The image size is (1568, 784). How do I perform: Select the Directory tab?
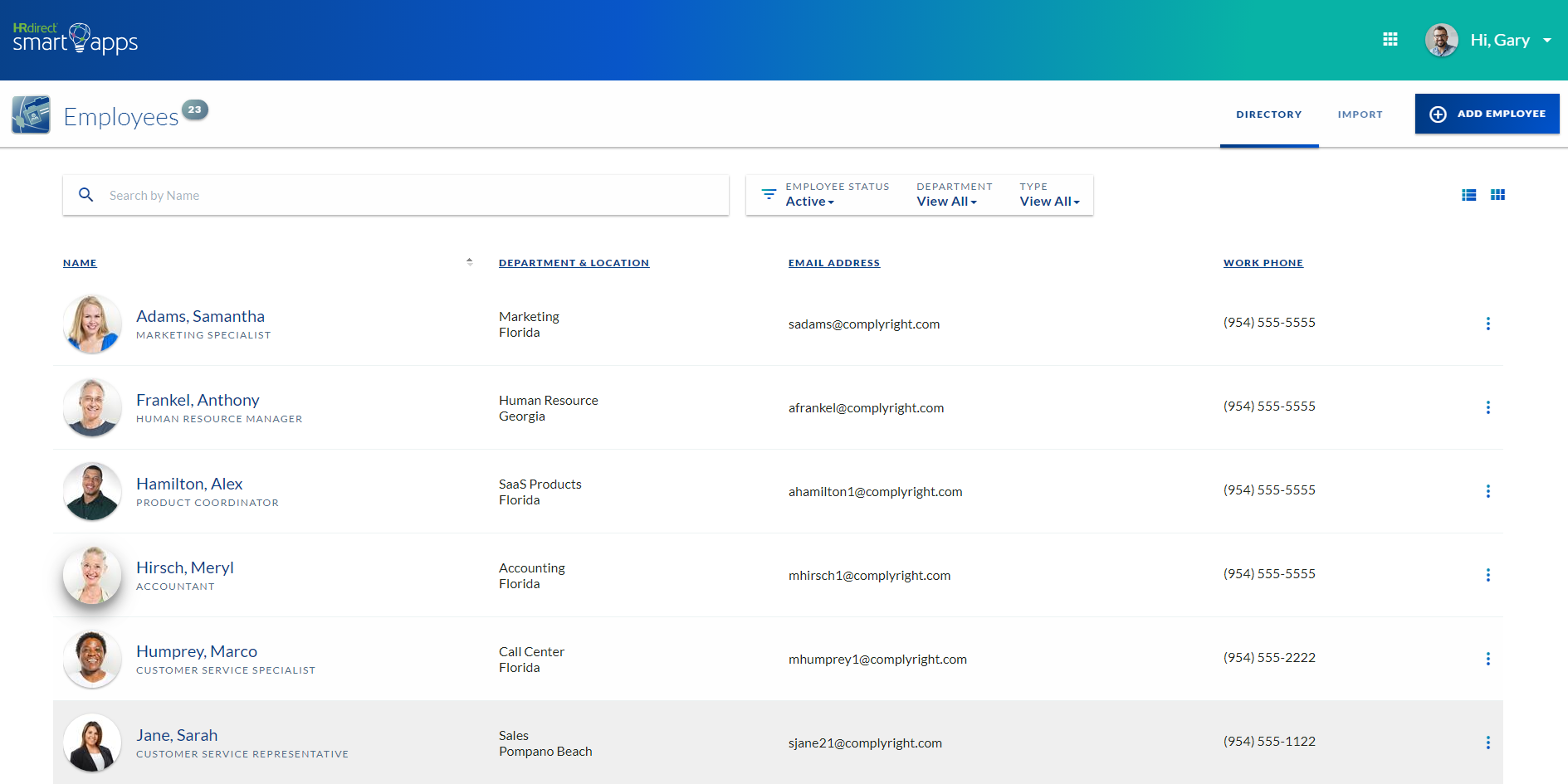point(1269,114)
